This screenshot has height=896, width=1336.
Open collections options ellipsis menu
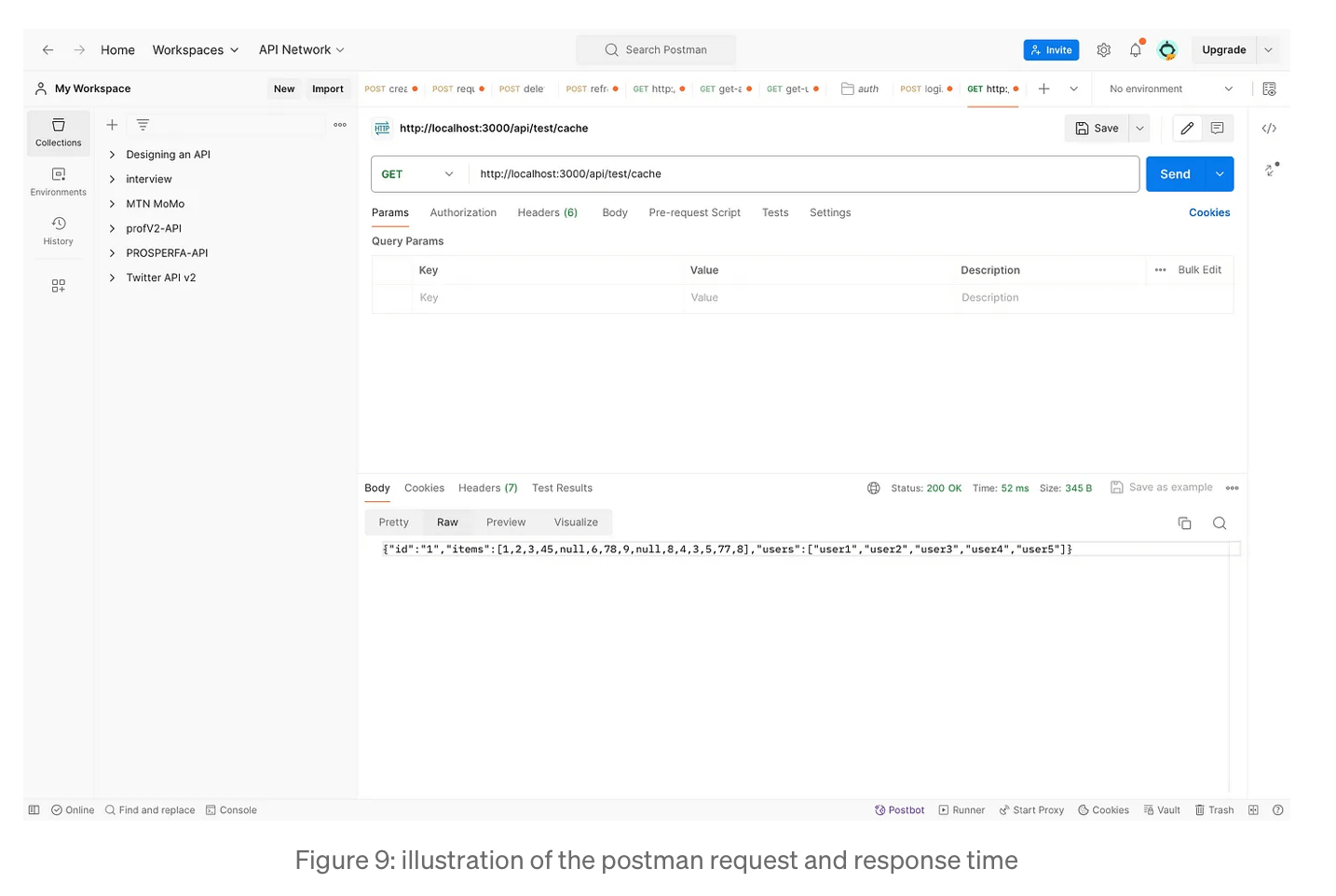[340, 125]
